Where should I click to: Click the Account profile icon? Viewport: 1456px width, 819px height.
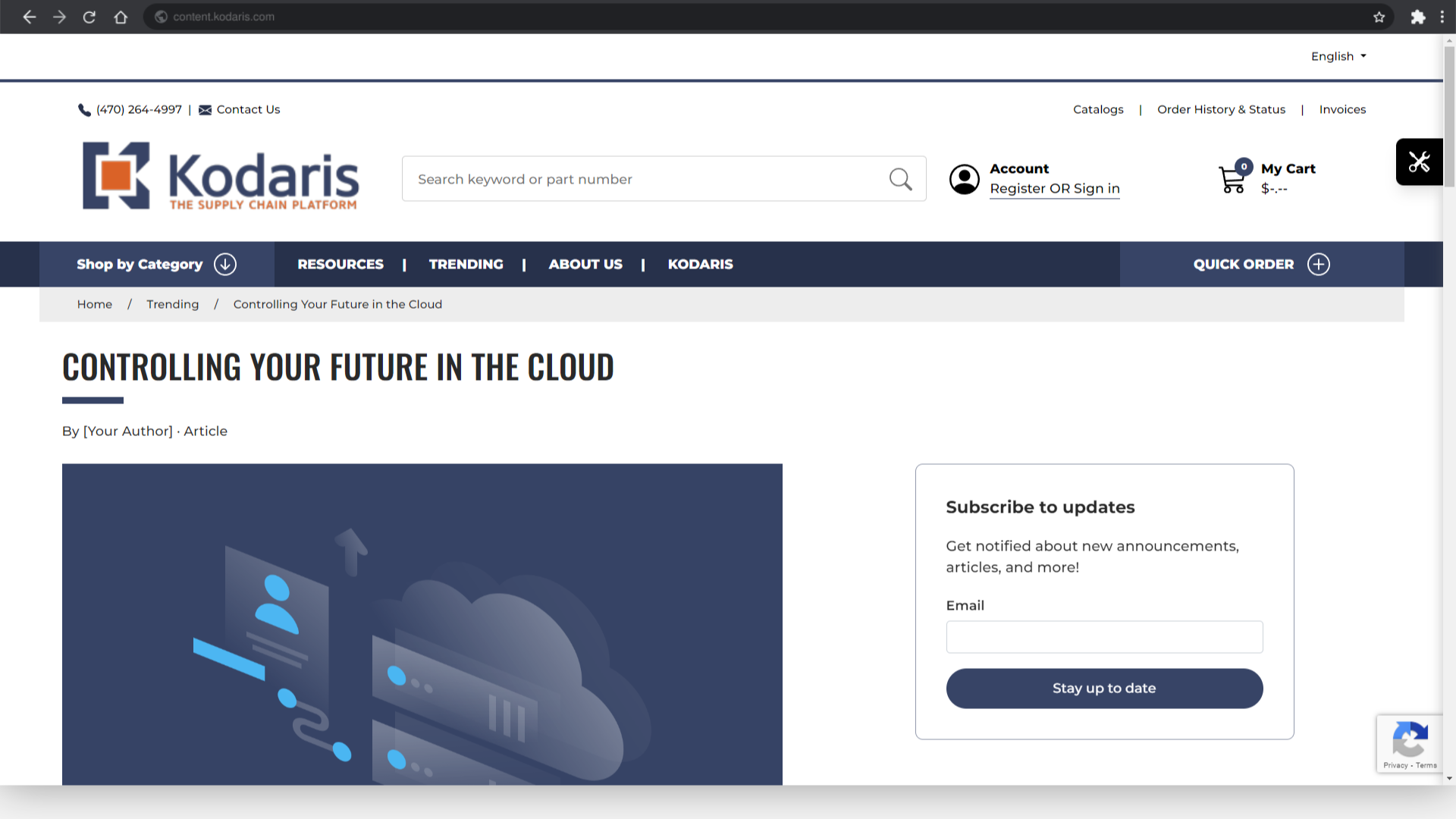(965, 180)
